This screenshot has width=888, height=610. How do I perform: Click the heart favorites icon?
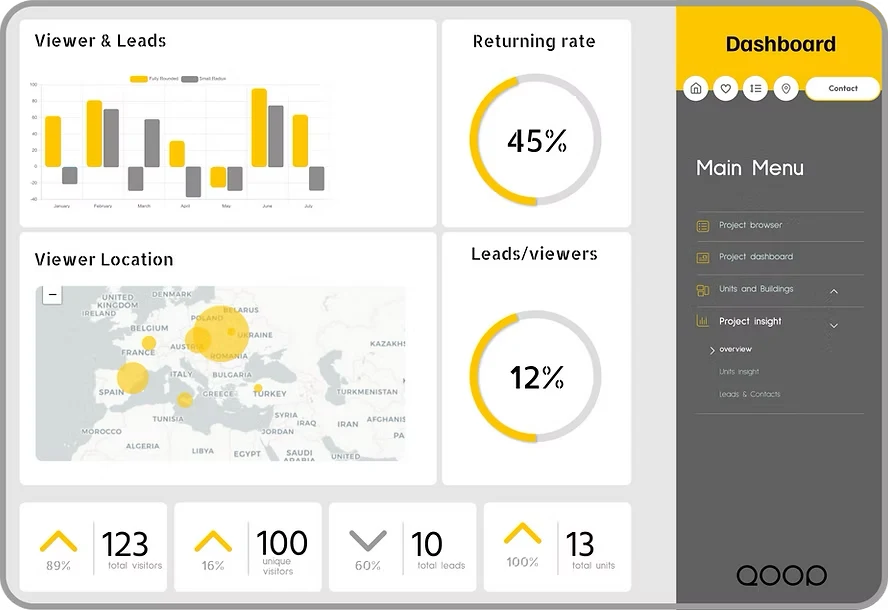[725, 88]
